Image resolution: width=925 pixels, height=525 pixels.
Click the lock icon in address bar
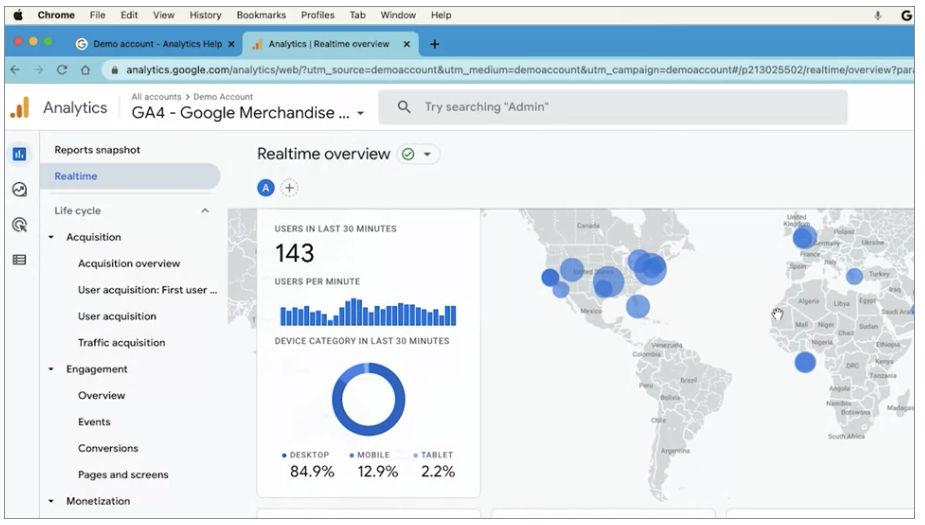pos(114,70)
